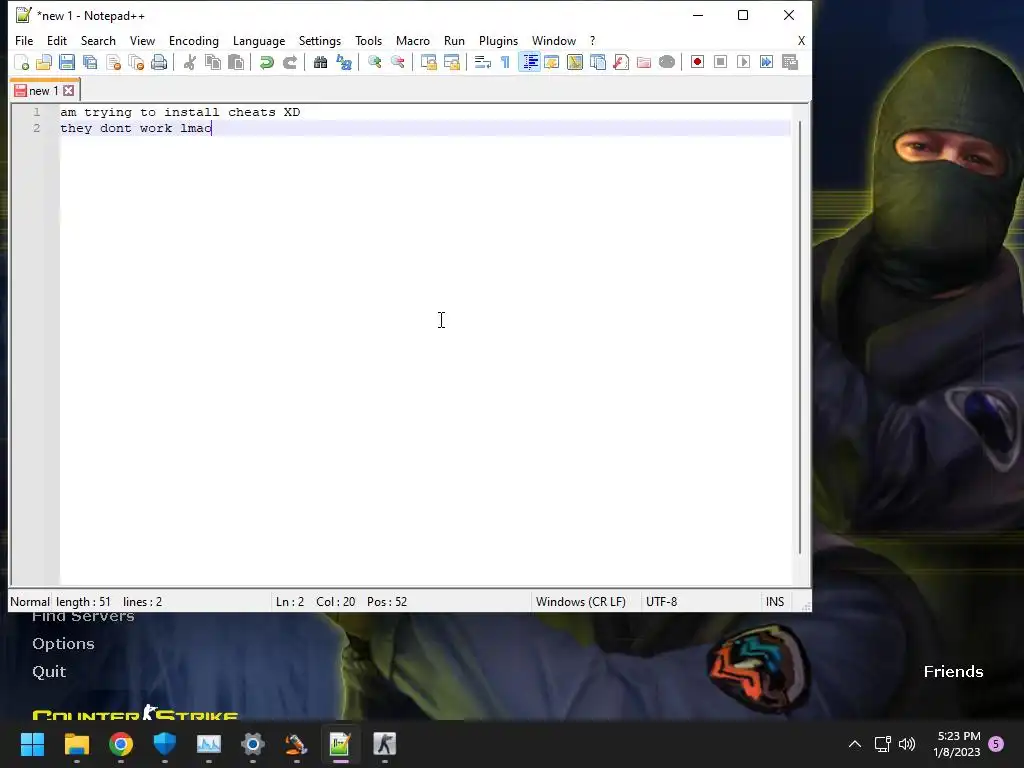Open the Macro menu
This screenshot has height=768, width=1024.
tap(413, 40)
